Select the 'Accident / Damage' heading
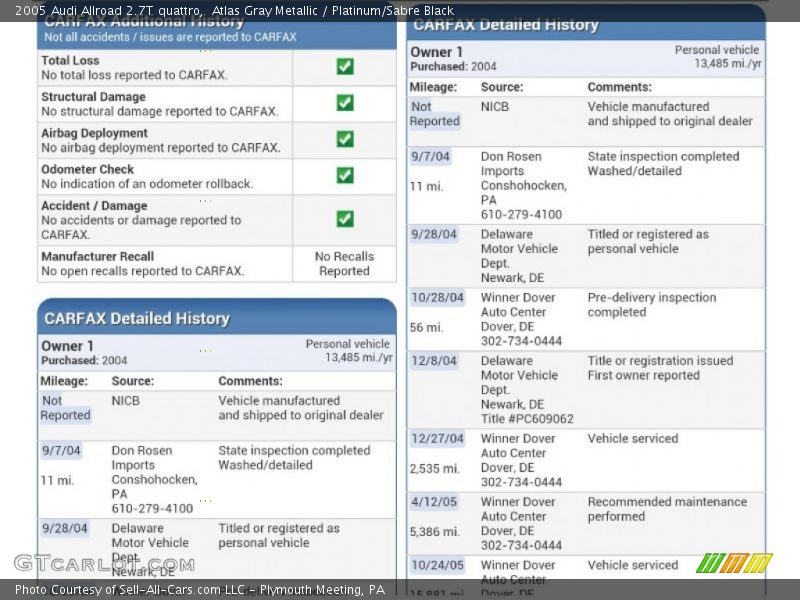The height and width of the screenshot is (600, 800). pyautogui.click(x=94, y=206)
